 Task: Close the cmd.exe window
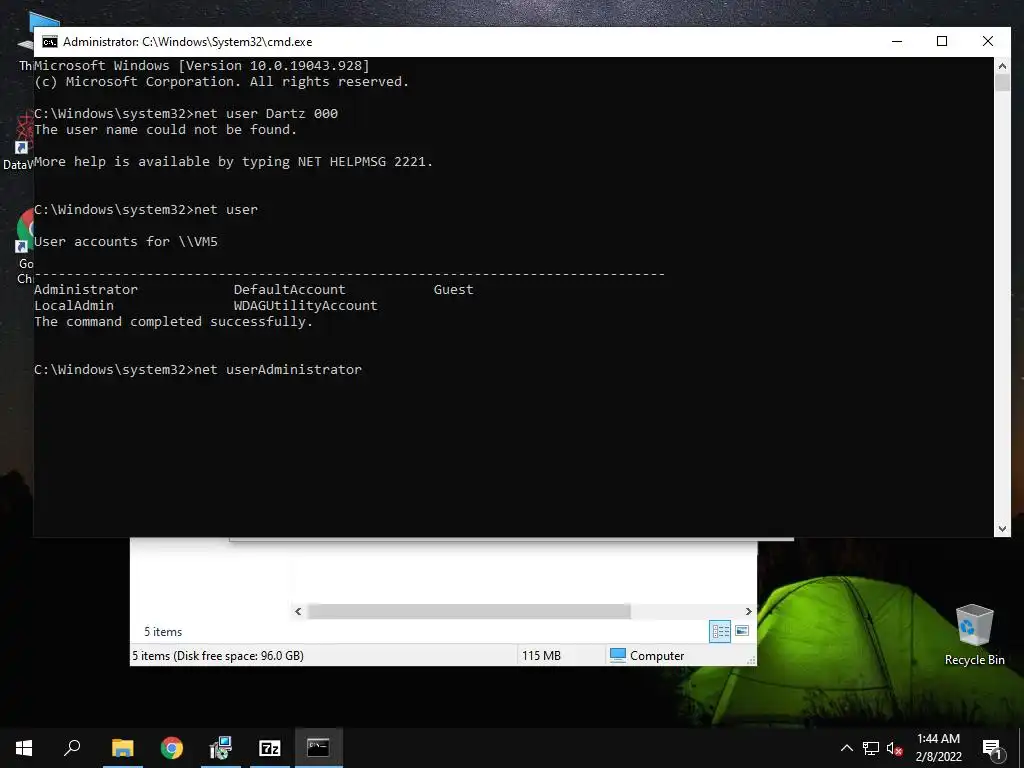tap(987, 42)
